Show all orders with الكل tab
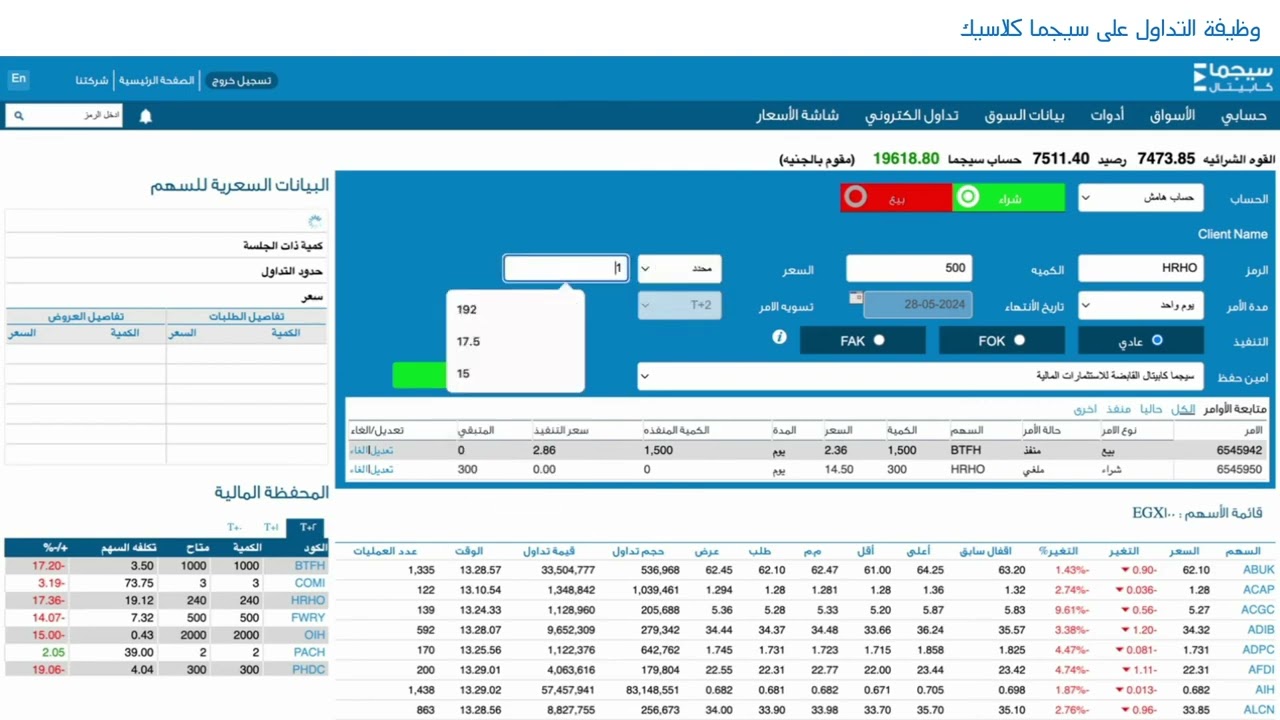Screen dimensions: 1280x720 pyautogui.click(x=1183, y=409)
